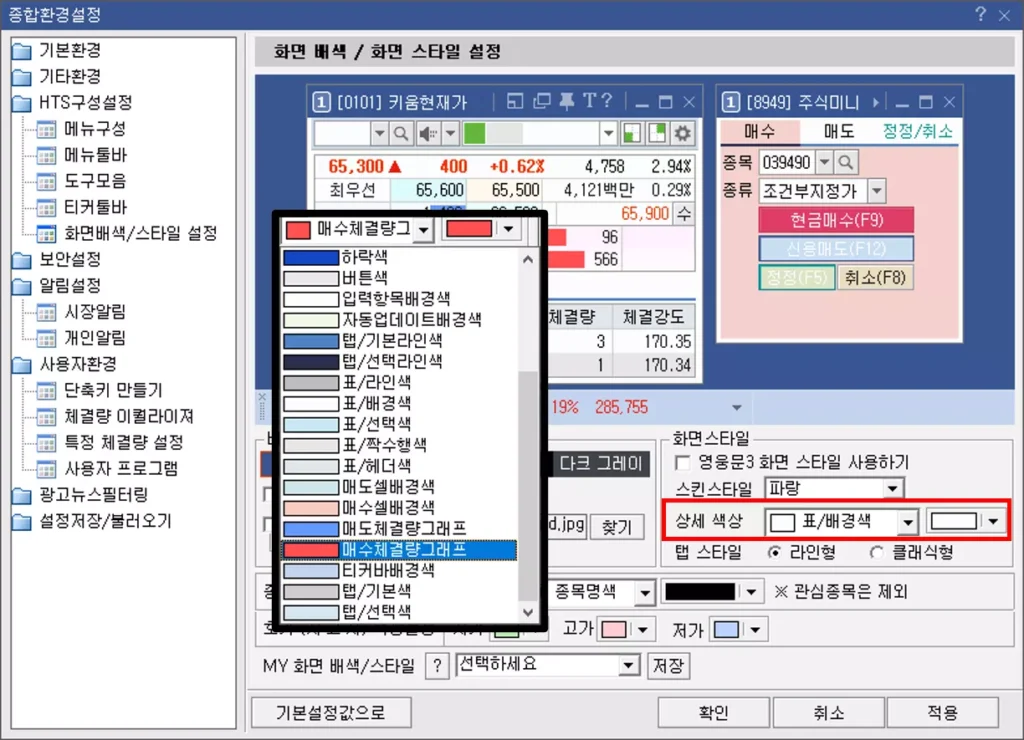Screen dimensions: 1024x740
Task: Open the 종목명색 dropdown
Action: 645,592
